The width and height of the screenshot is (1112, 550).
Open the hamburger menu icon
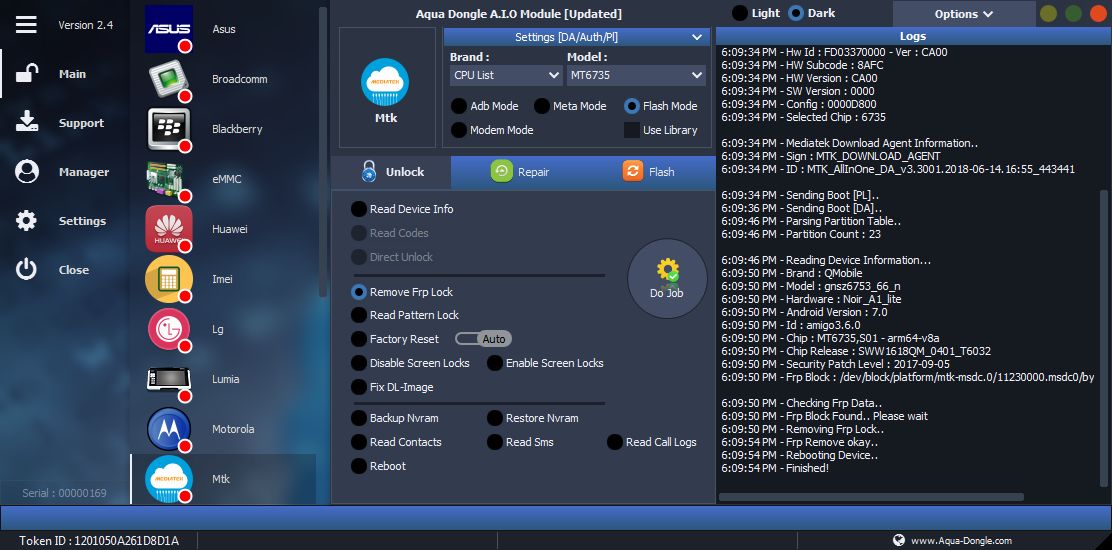26,25
